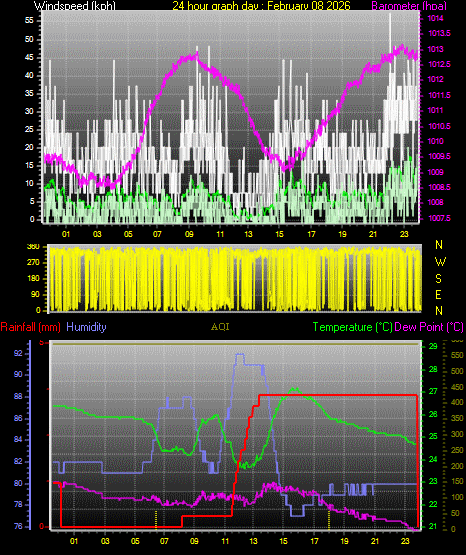Click the 1008.5 barometer axis value

pos(439,187)
